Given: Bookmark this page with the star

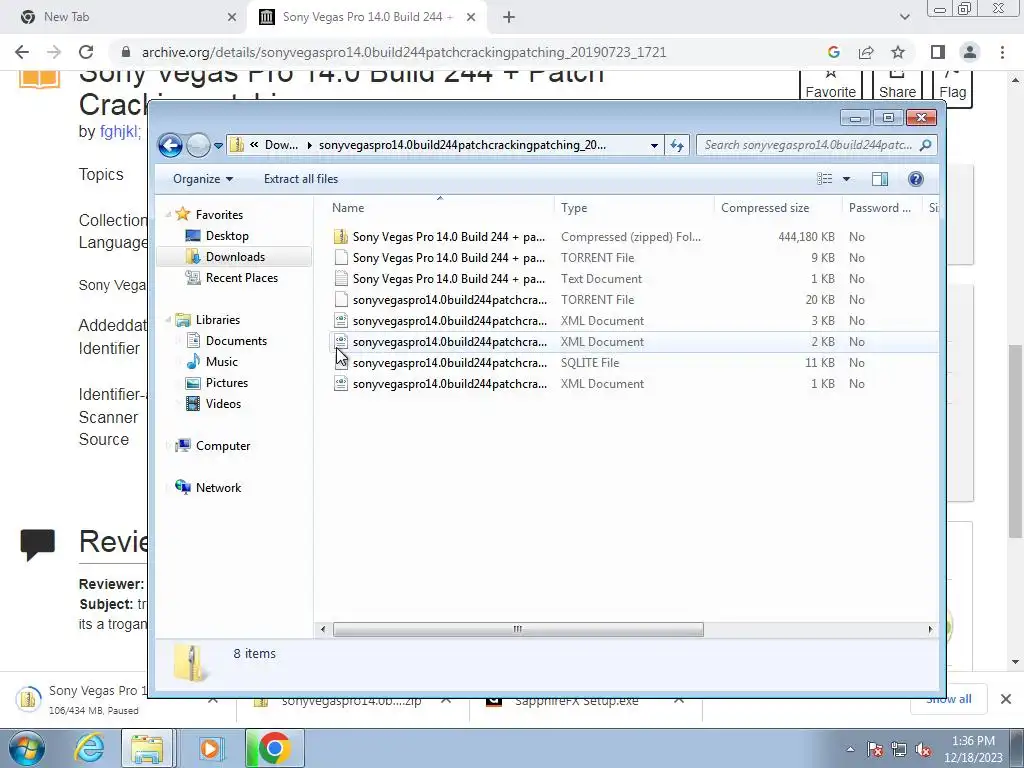Looking at the screenshot, I should [898, 52].
